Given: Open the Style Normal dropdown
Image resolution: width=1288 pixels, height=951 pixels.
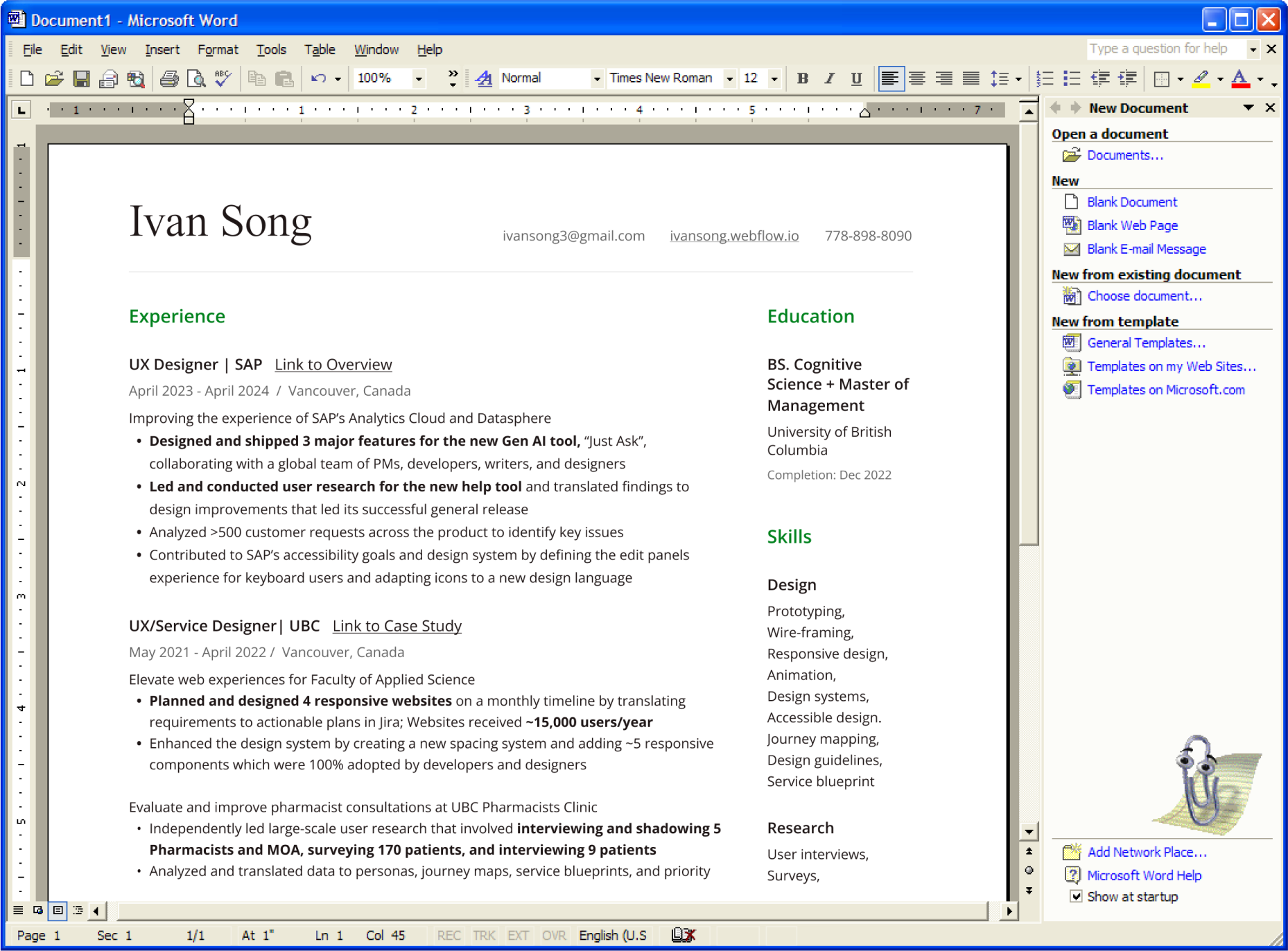Looking at the screenshot, I should (x=597, y=79).
